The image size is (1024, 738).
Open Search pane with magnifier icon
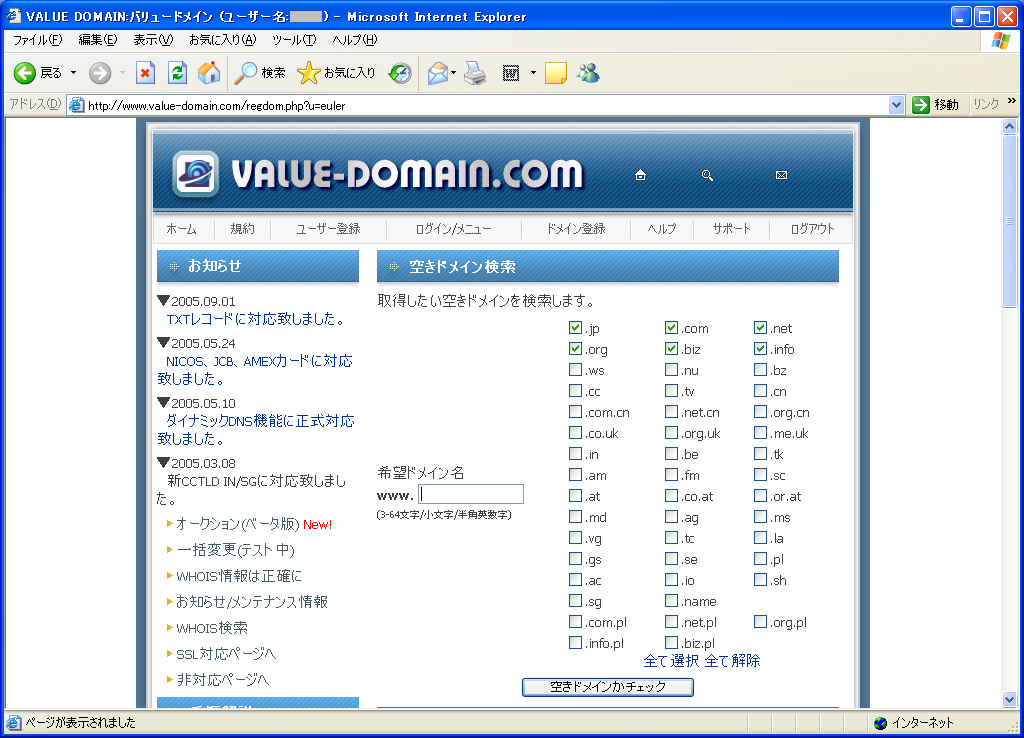[246, 73]
